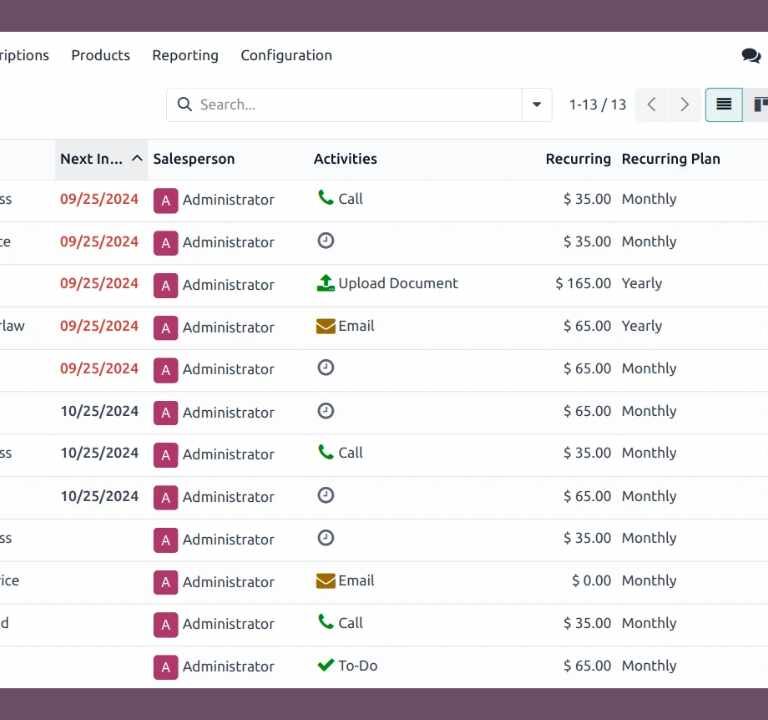Image resolution: width=768 pixels, height=720 pixels.
Task: Switch to kanban view
Action: click(760, 105)
